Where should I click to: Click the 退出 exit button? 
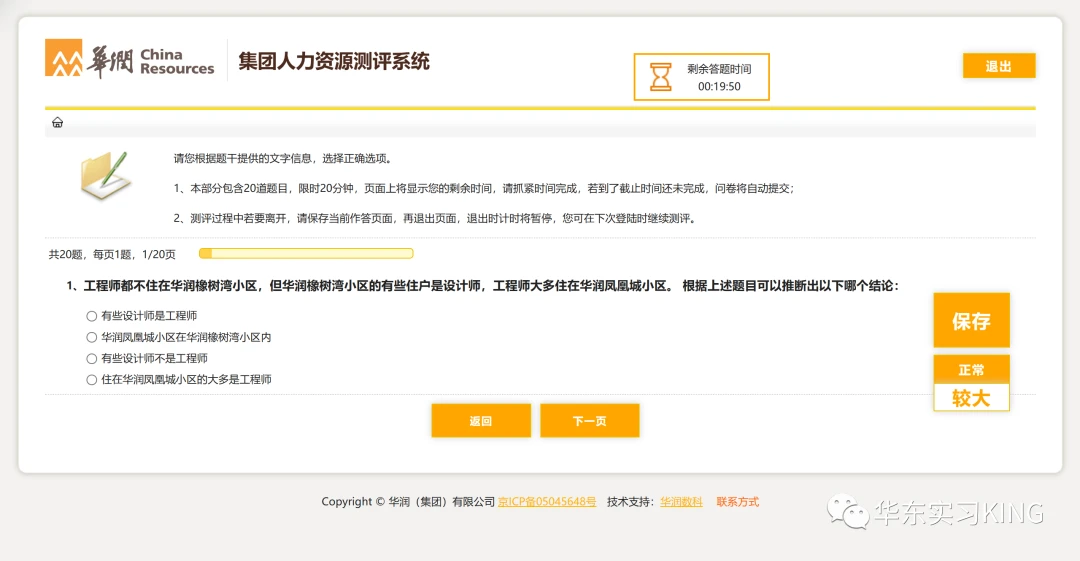(x=999, y=66)
